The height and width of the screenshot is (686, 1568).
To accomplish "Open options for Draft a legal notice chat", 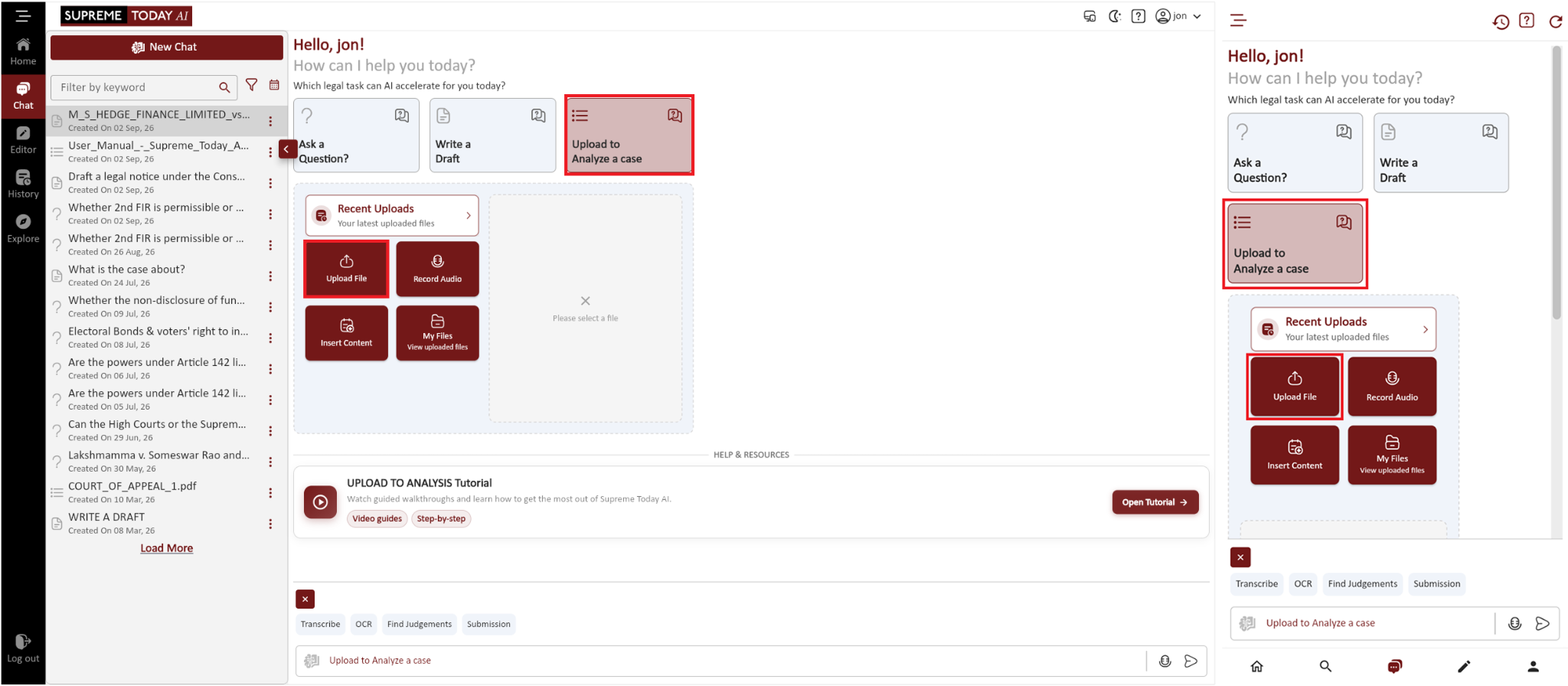I will pos(270,183).
